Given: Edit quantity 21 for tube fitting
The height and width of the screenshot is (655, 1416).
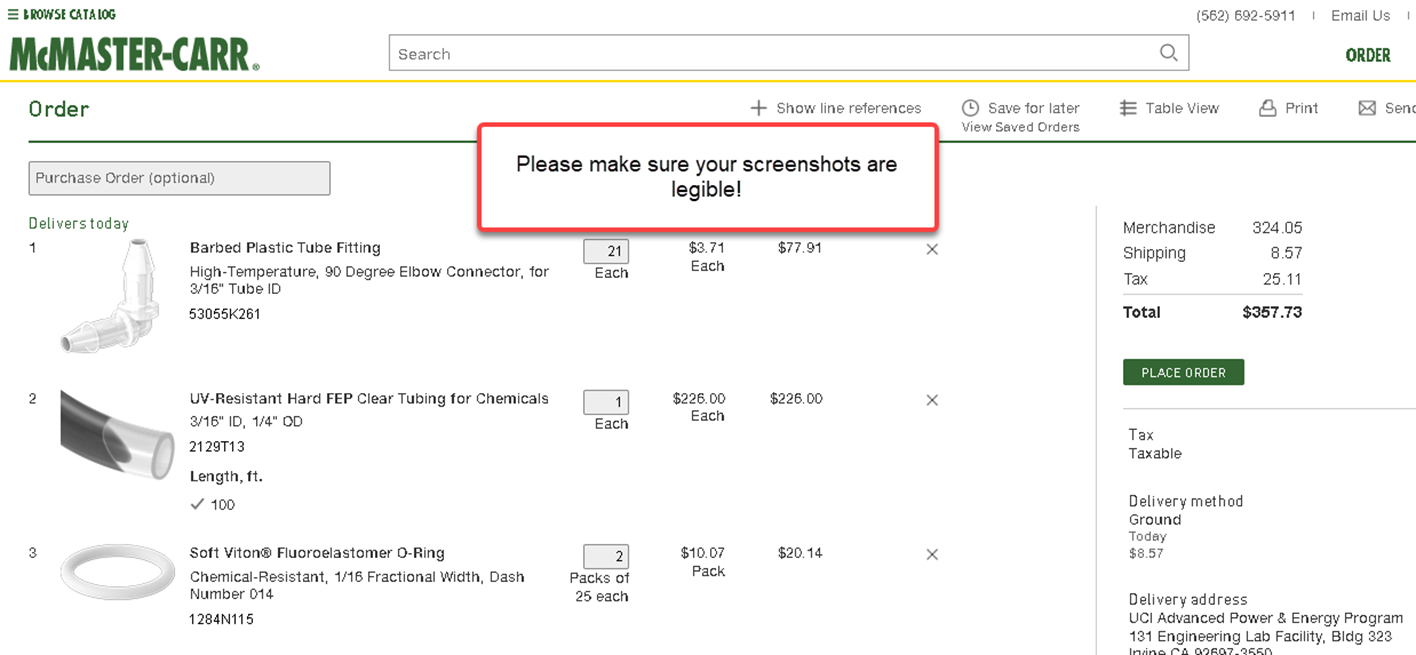Looking at the screenshot, I should tap(606, 251).
